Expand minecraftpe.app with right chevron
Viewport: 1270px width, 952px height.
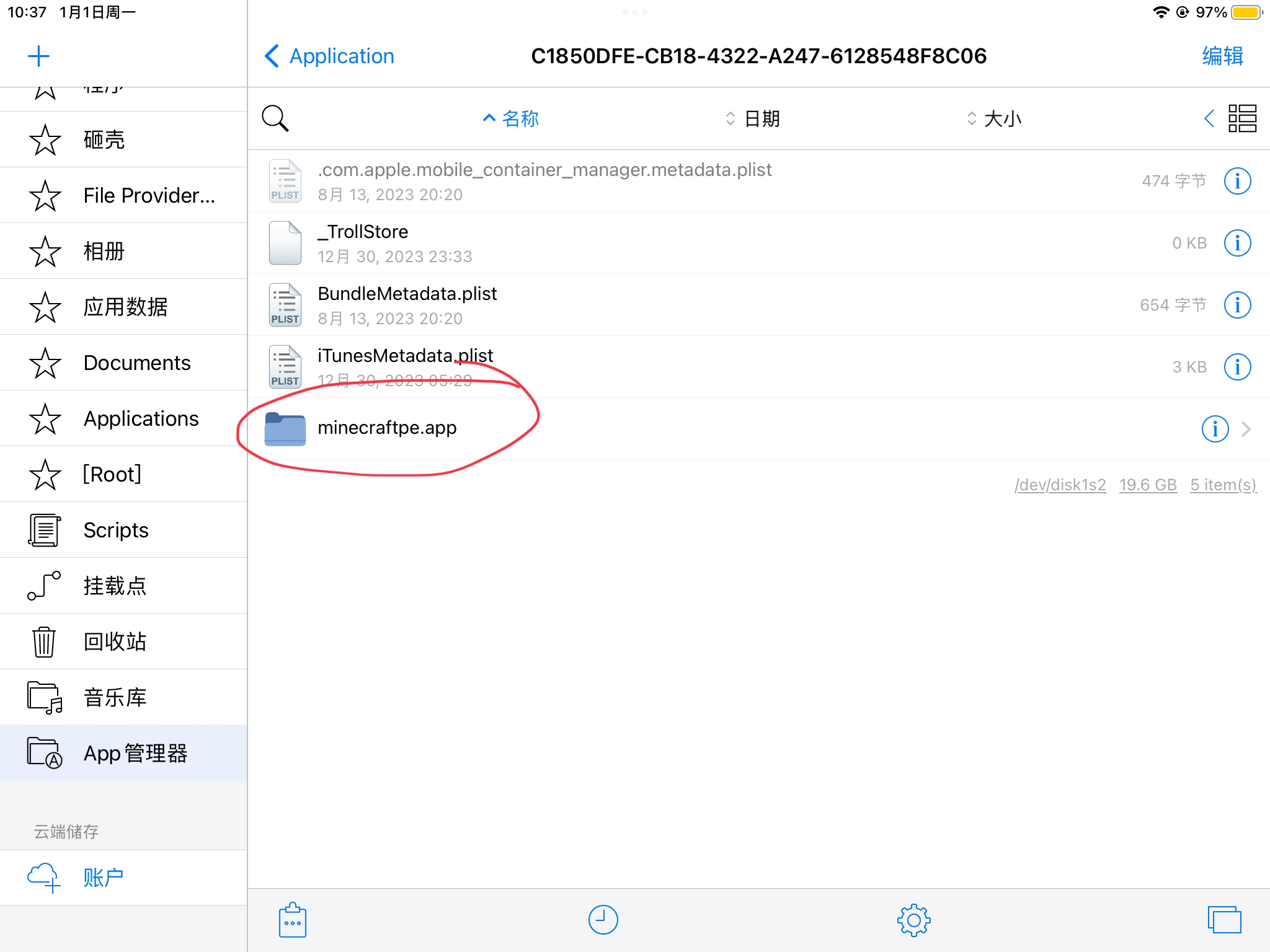(x=1246, y=429)
